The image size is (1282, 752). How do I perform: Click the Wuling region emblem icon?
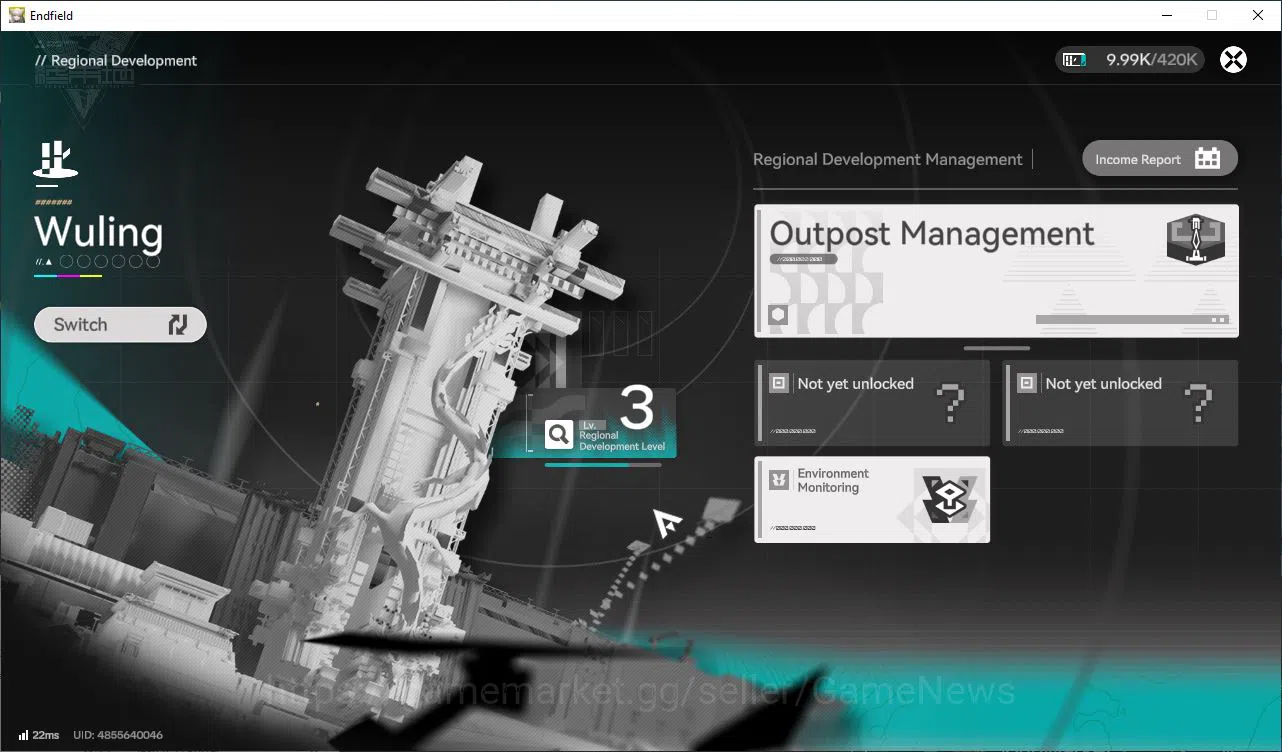(x=56, y=163)
